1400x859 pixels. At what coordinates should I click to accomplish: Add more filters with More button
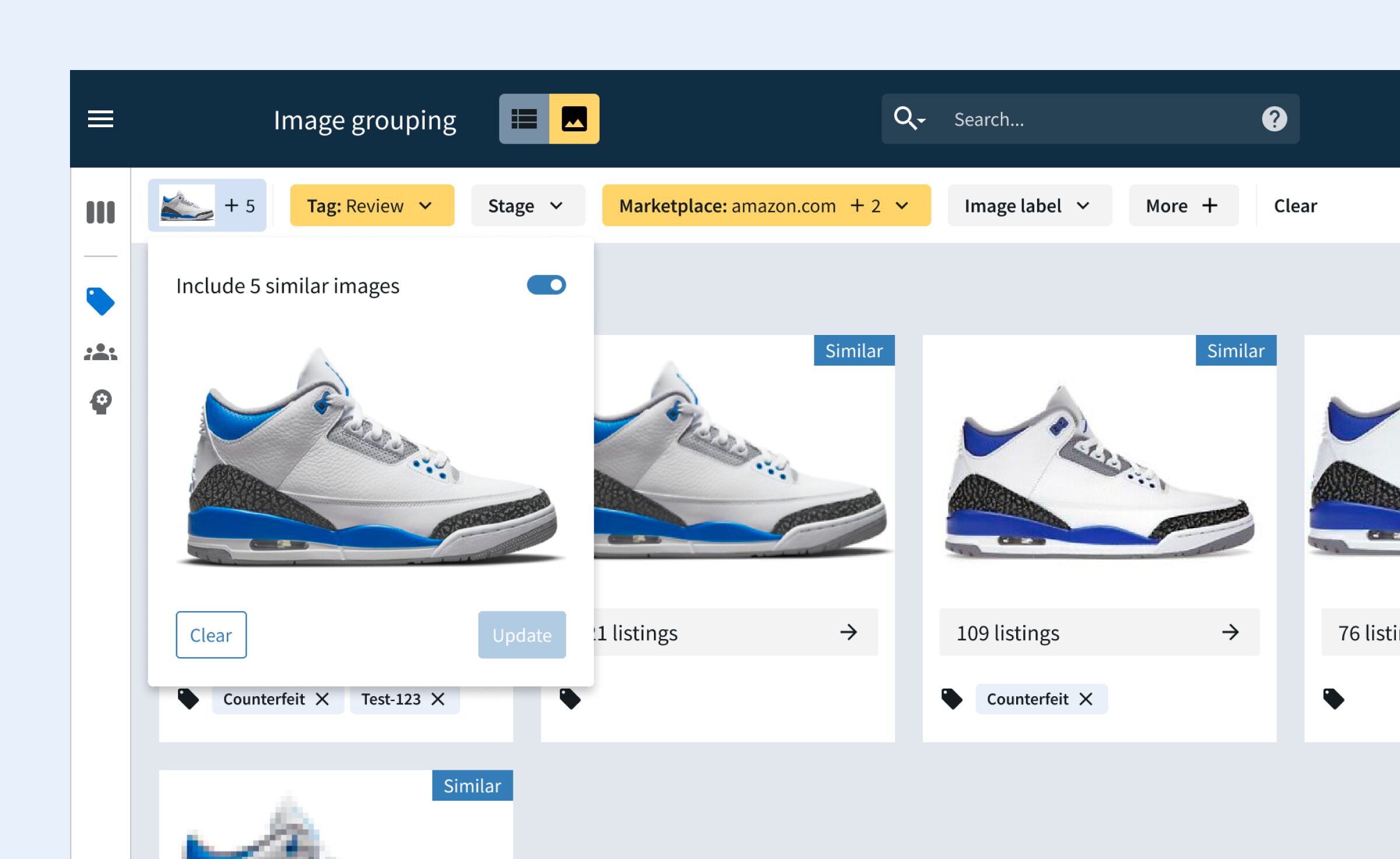[1183, 205]
